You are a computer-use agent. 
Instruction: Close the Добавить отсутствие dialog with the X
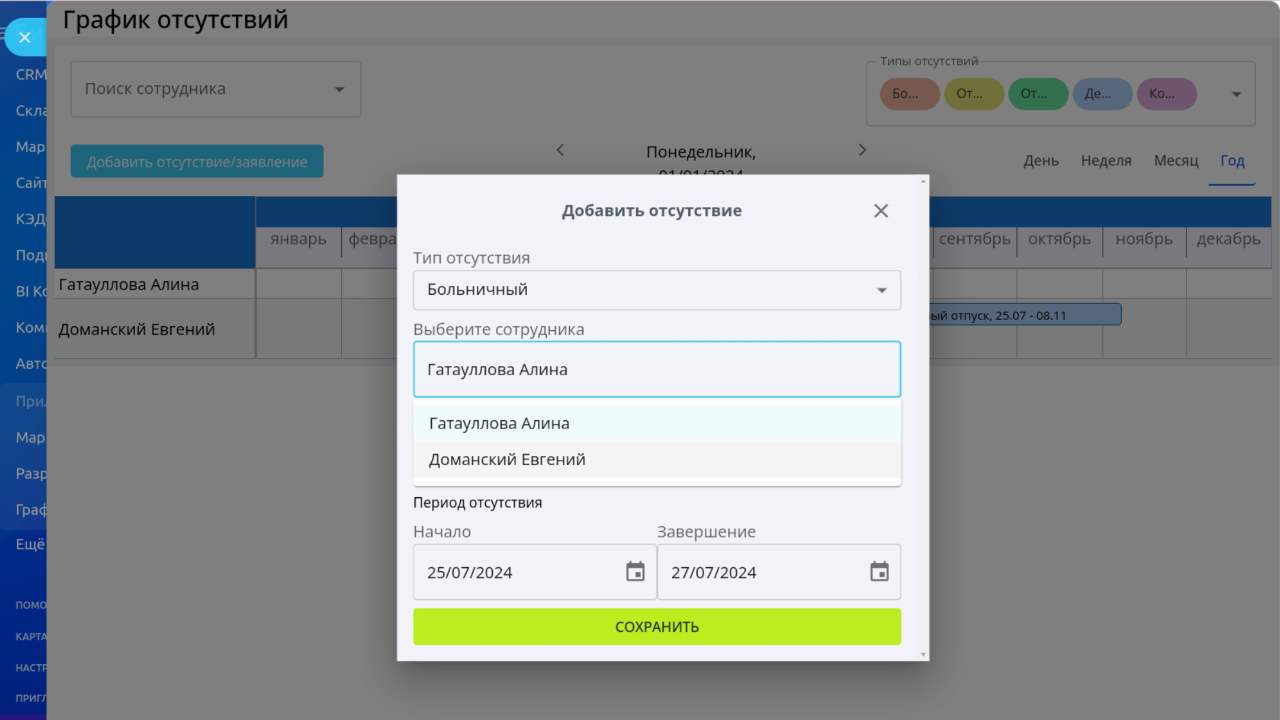pyautogui.click(x=881, y=211)
